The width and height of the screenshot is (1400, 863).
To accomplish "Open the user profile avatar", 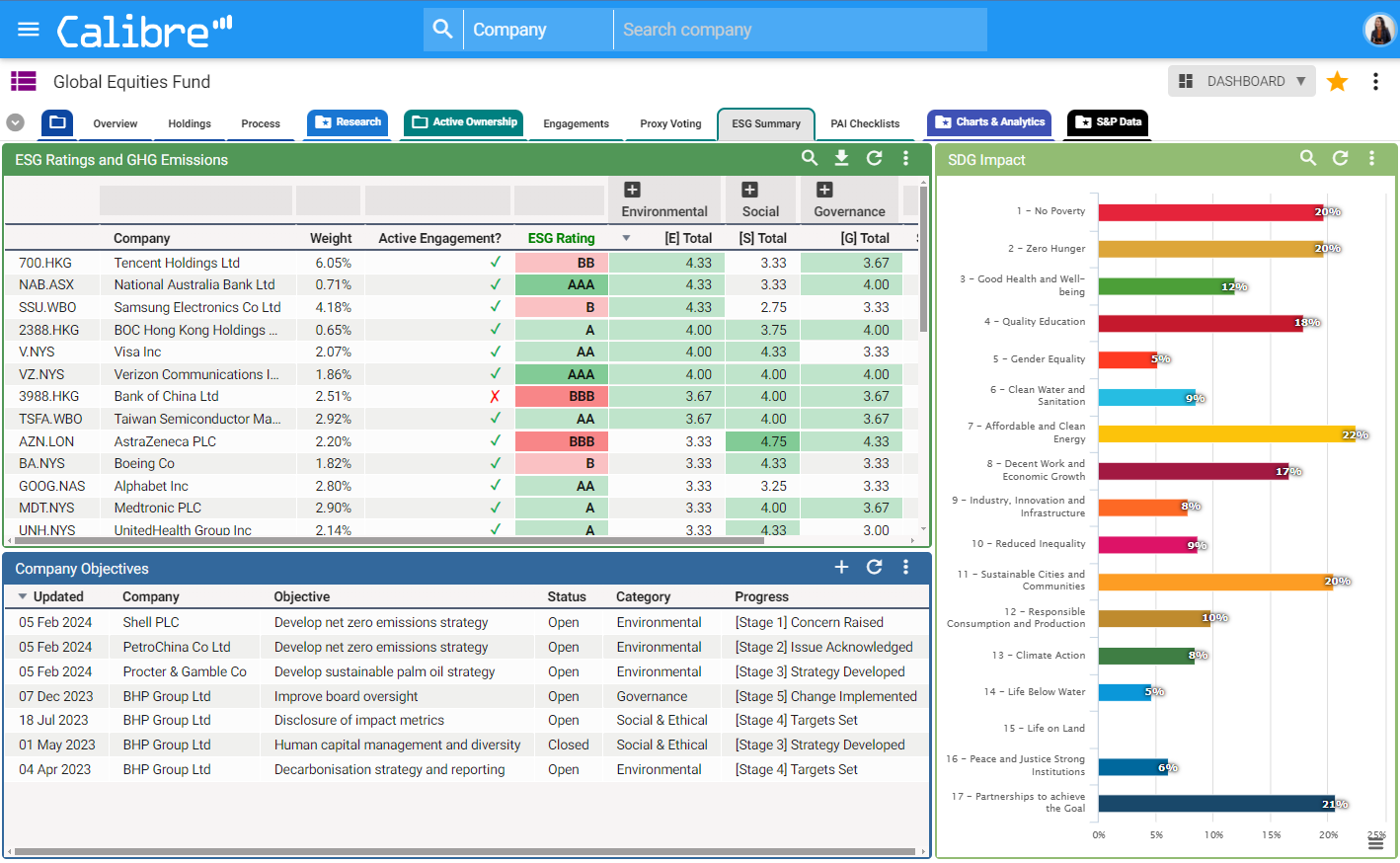I will (1378, 30).
